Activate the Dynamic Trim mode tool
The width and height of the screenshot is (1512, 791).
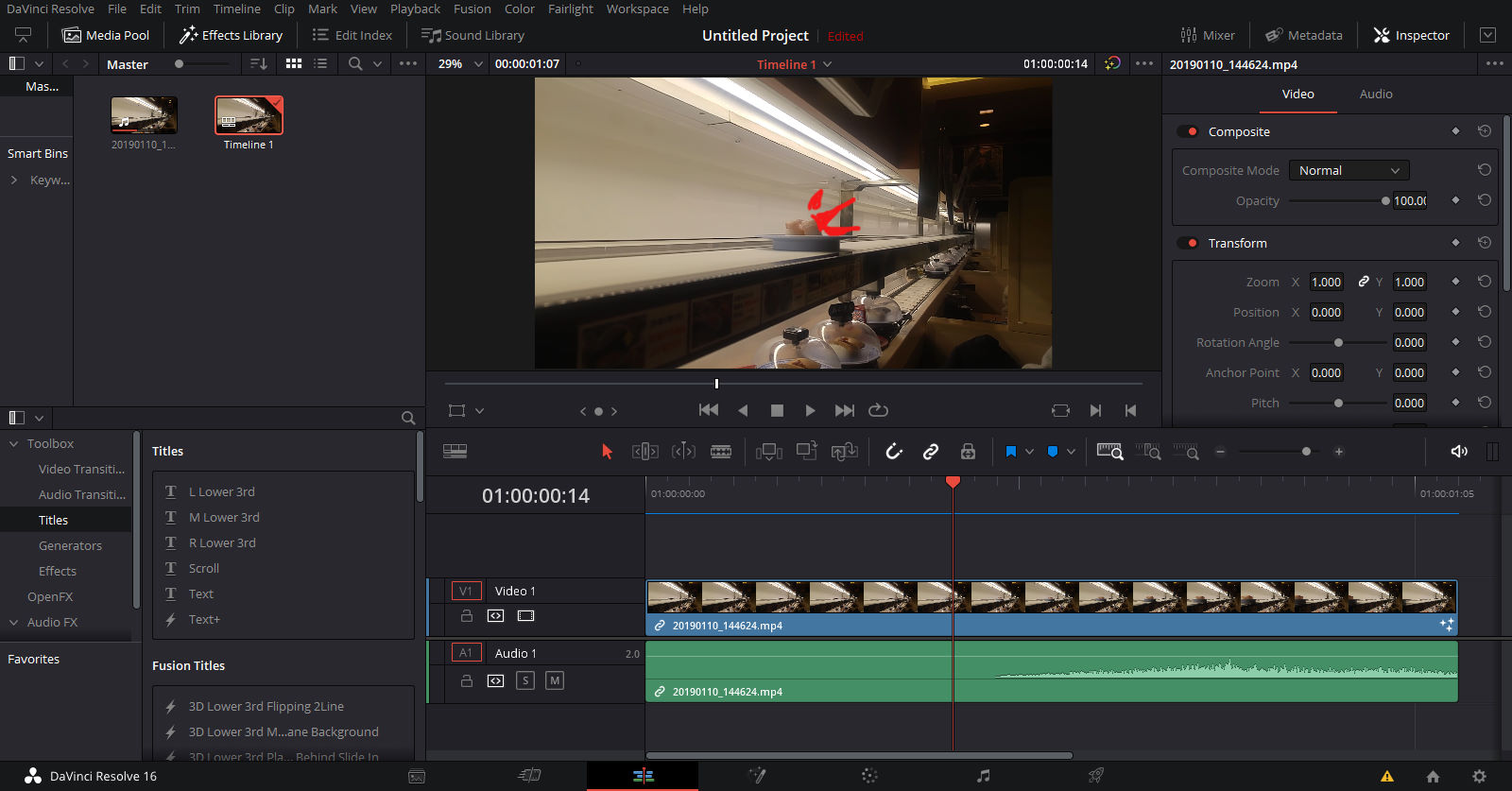click(x=683, y=452)
